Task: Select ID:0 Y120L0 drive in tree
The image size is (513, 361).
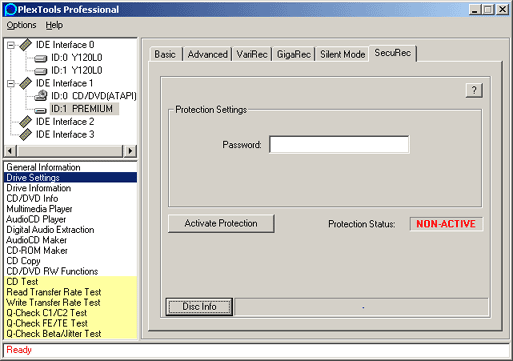Action: pyautogui.click(x=77, y=58)
